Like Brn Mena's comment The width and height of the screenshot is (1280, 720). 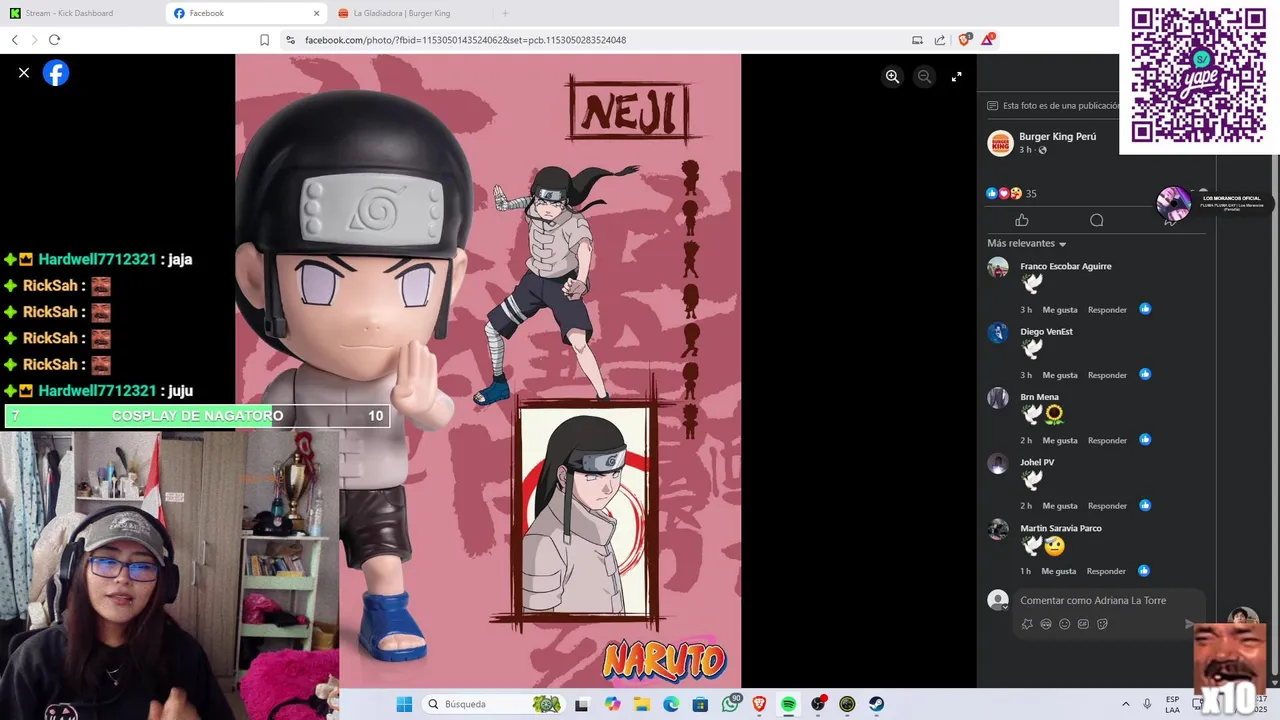[1059, 441]
